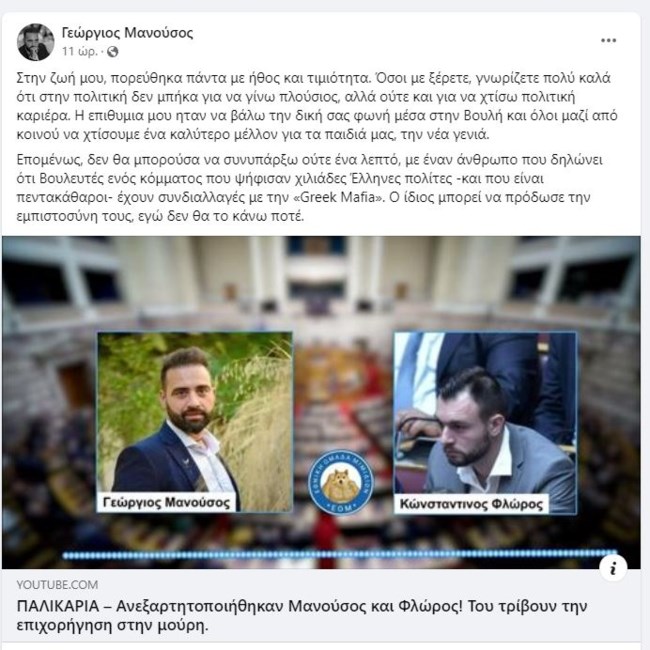
Task: Click the 'Γεώργιος Μανούσος' caption label on image
Action: [166, 502]
